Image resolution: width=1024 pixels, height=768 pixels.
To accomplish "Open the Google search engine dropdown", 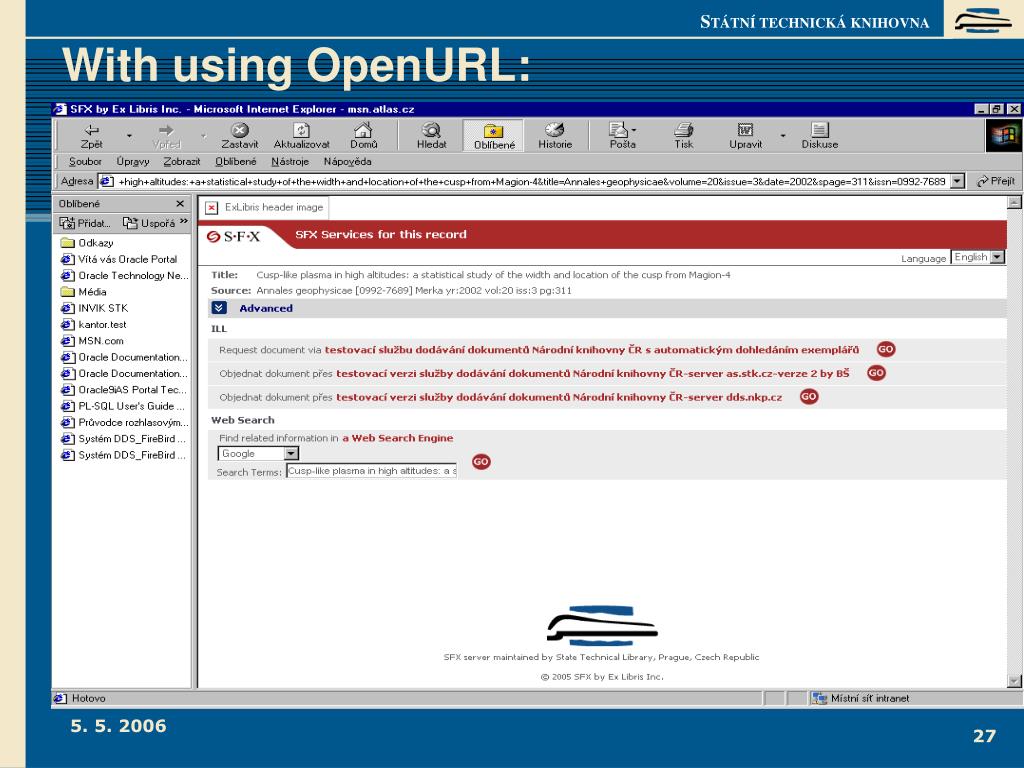I will (x=258, y=453).
